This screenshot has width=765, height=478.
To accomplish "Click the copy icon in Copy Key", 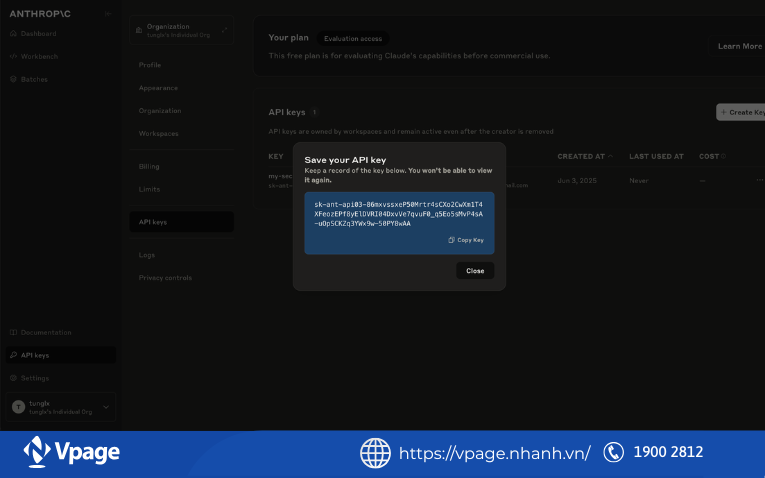I will (451, 240).
